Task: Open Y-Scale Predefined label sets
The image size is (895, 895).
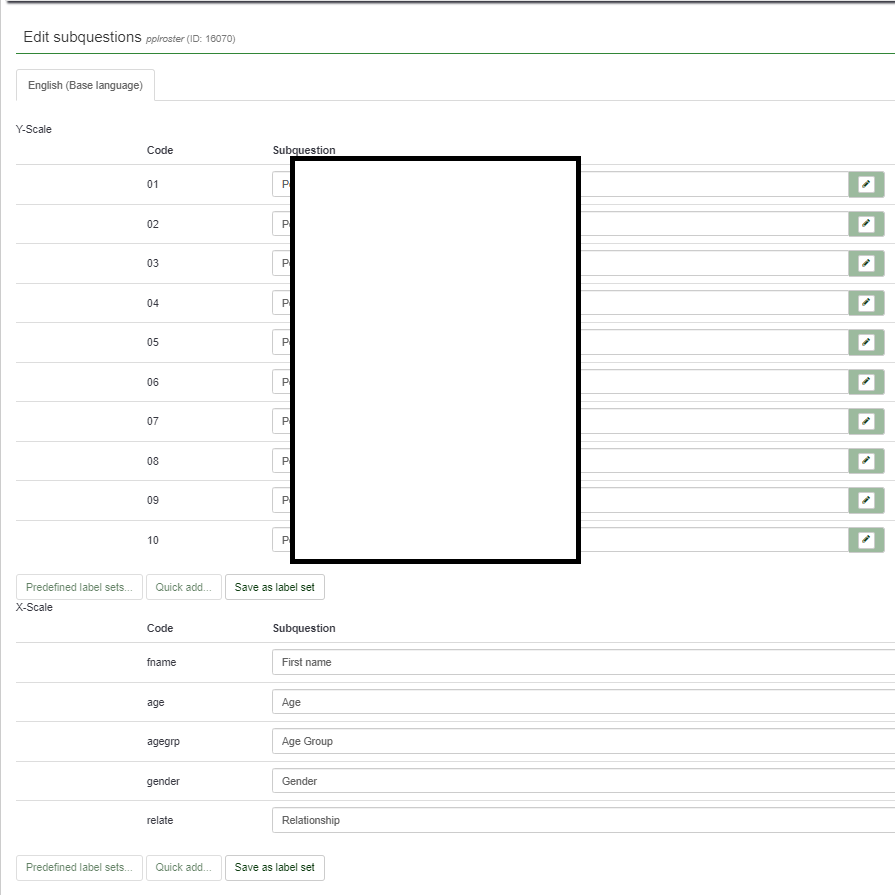Action: coord(79,587)
